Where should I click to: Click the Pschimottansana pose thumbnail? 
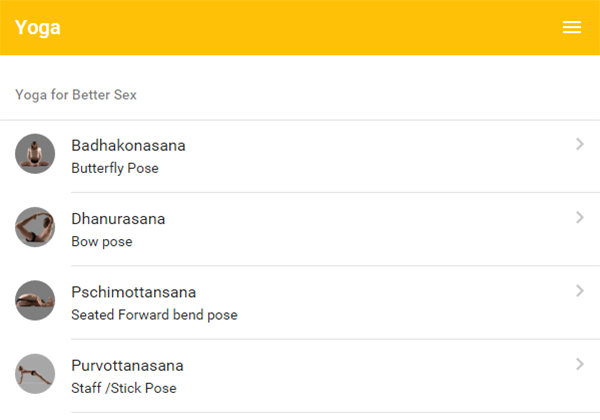(x=35, y=300)
